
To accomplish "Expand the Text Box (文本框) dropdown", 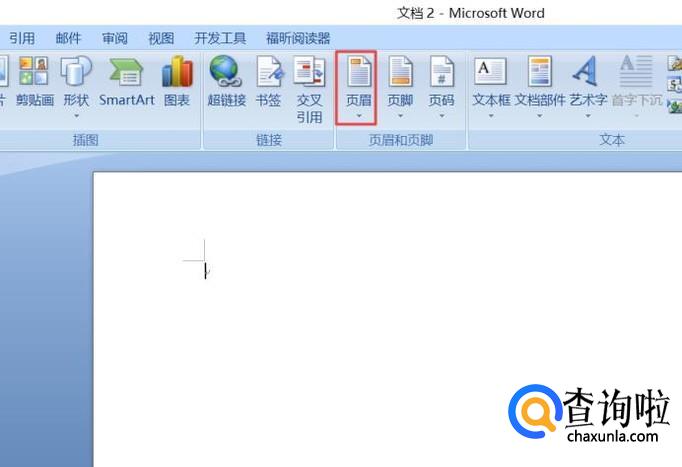I will [491, 88].
